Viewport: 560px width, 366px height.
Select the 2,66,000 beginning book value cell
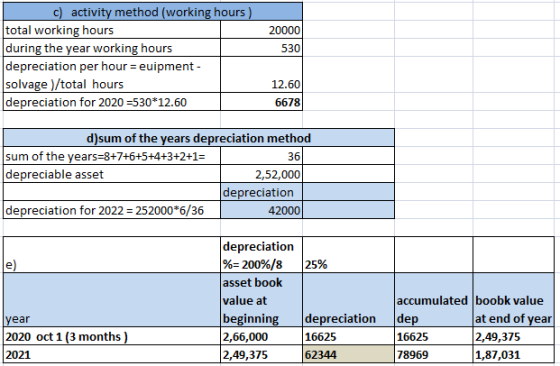(261, 336)
